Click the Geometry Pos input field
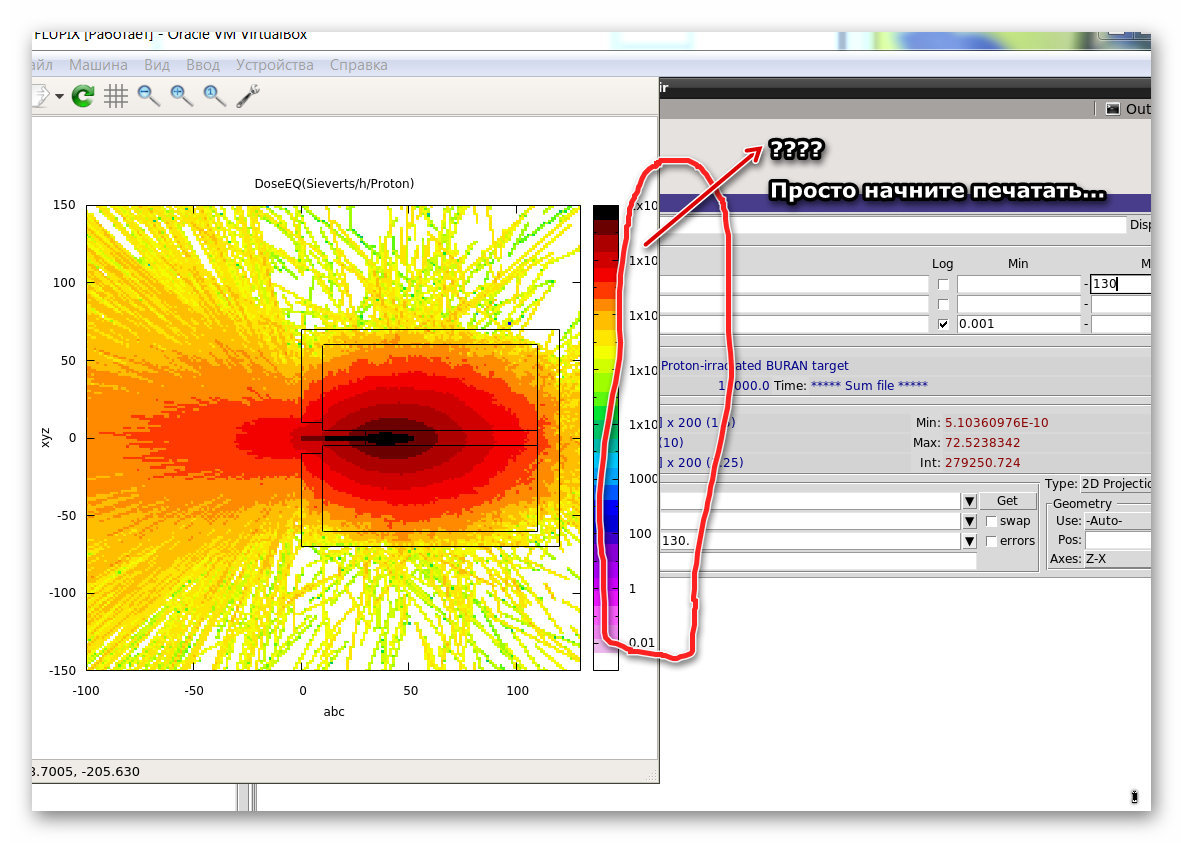Viewport: 1183px width, 843px height. point(1118,540)
